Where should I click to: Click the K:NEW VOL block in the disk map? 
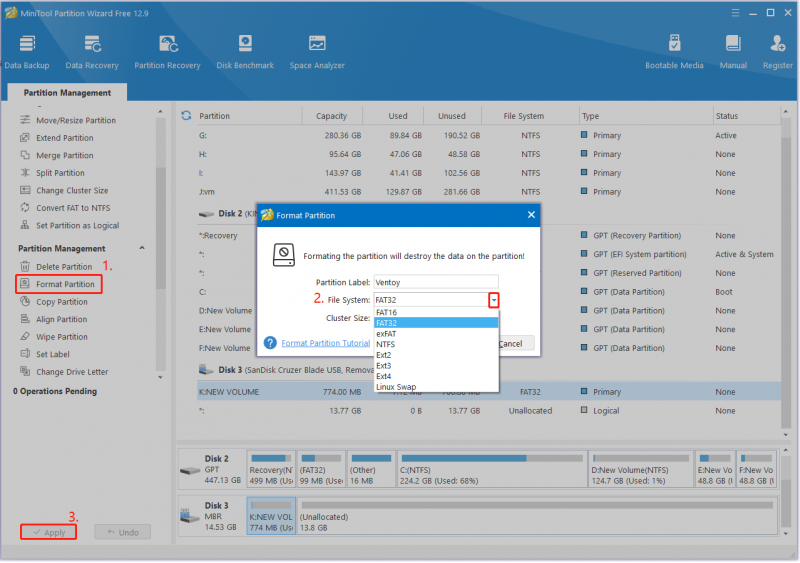pos(271,516)
